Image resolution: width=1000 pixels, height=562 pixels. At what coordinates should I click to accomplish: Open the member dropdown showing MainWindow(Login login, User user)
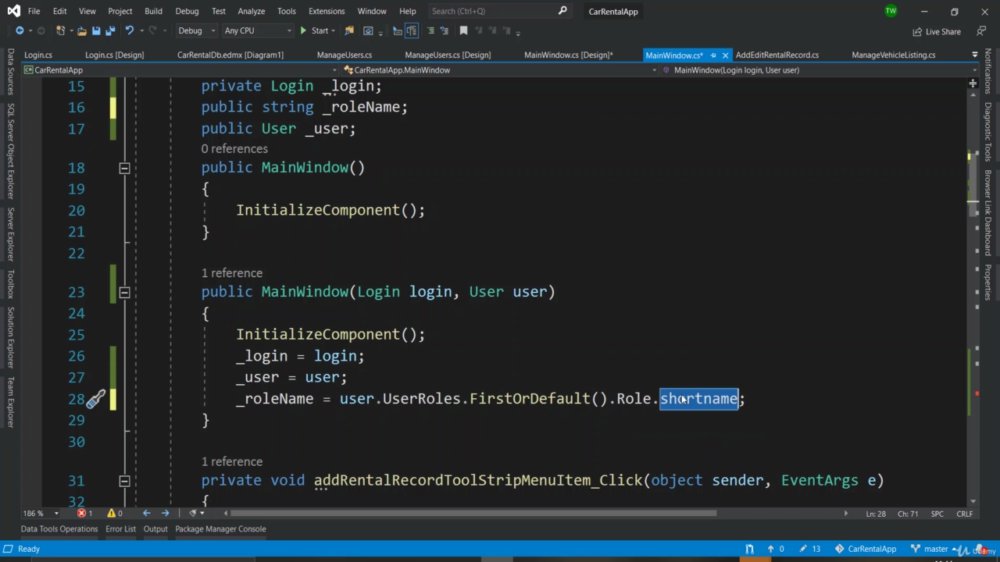click(820, 70)
